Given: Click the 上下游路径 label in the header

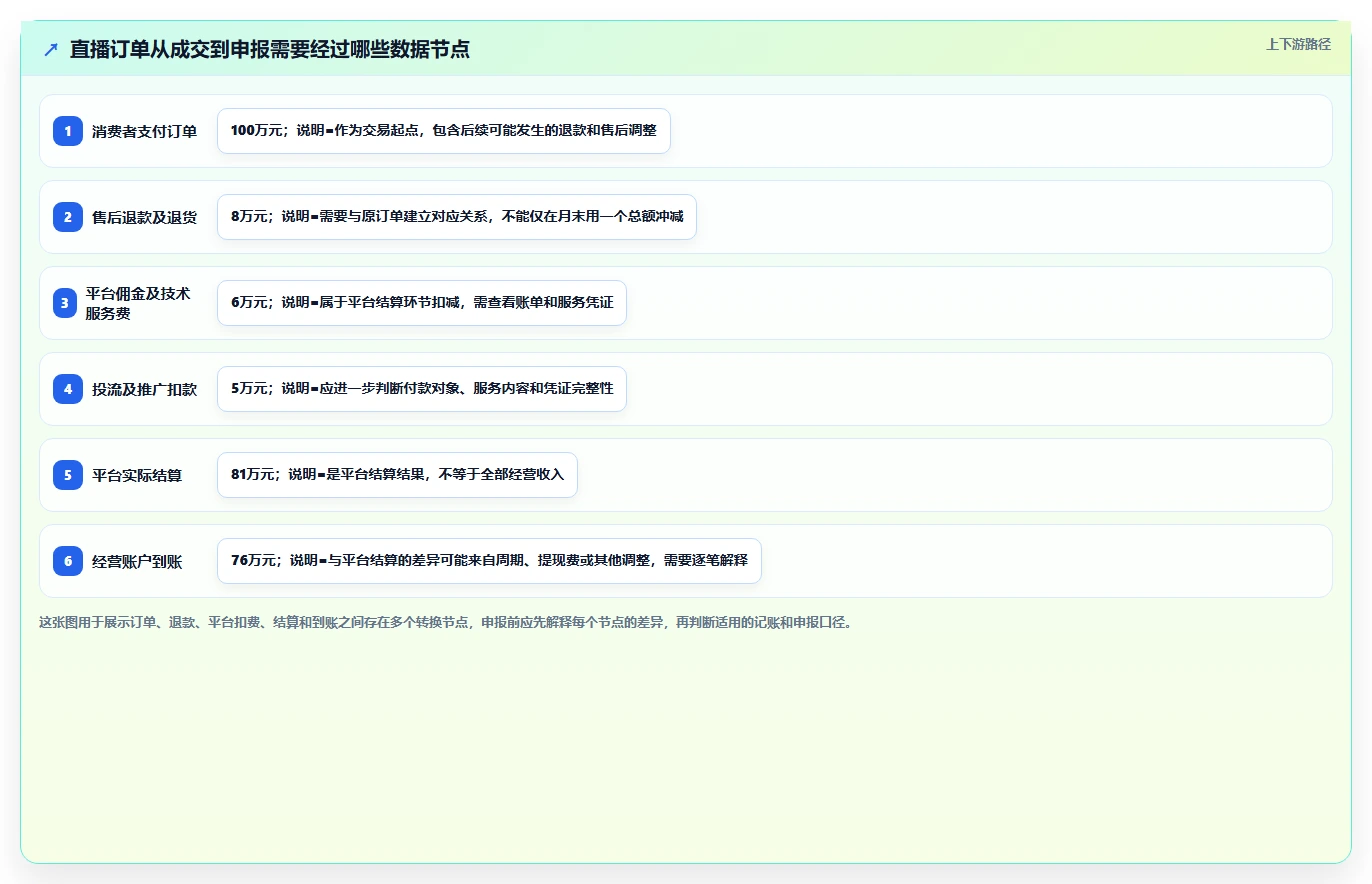Looking at the screenshot, I should [x=1298, y=44].
